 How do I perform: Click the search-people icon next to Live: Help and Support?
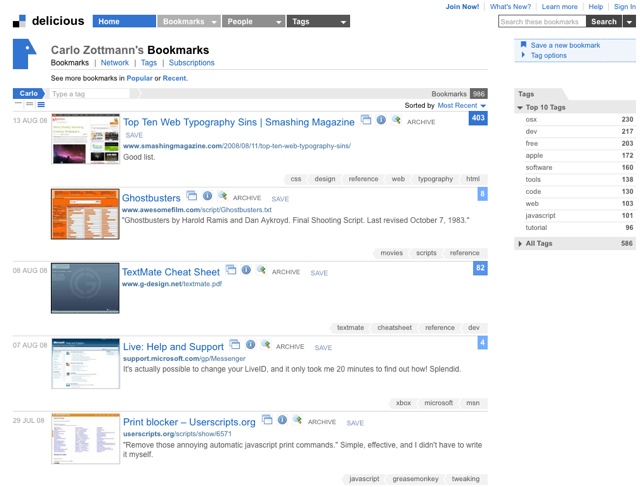pos(265,345)
